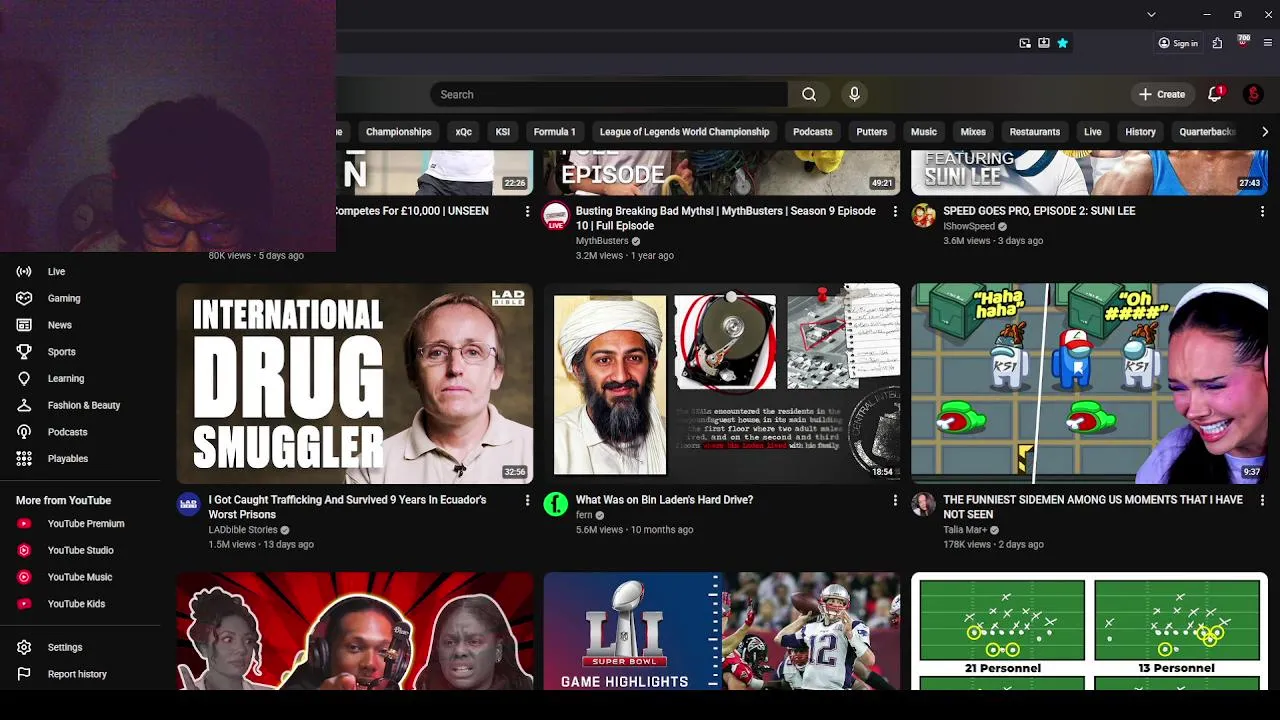Select the Putters filter chip

pyautogui.click(x=871, y=132)
